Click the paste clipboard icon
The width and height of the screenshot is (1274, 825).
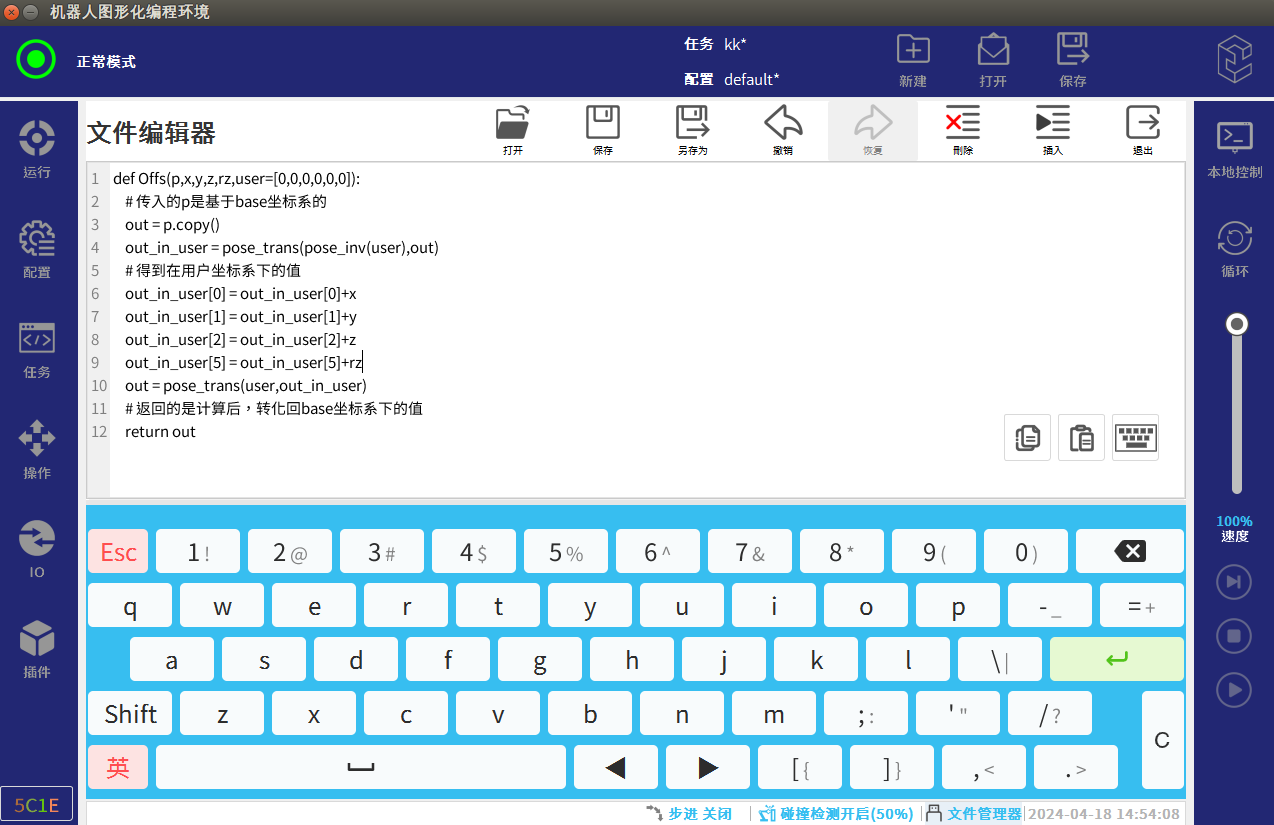1081,437
